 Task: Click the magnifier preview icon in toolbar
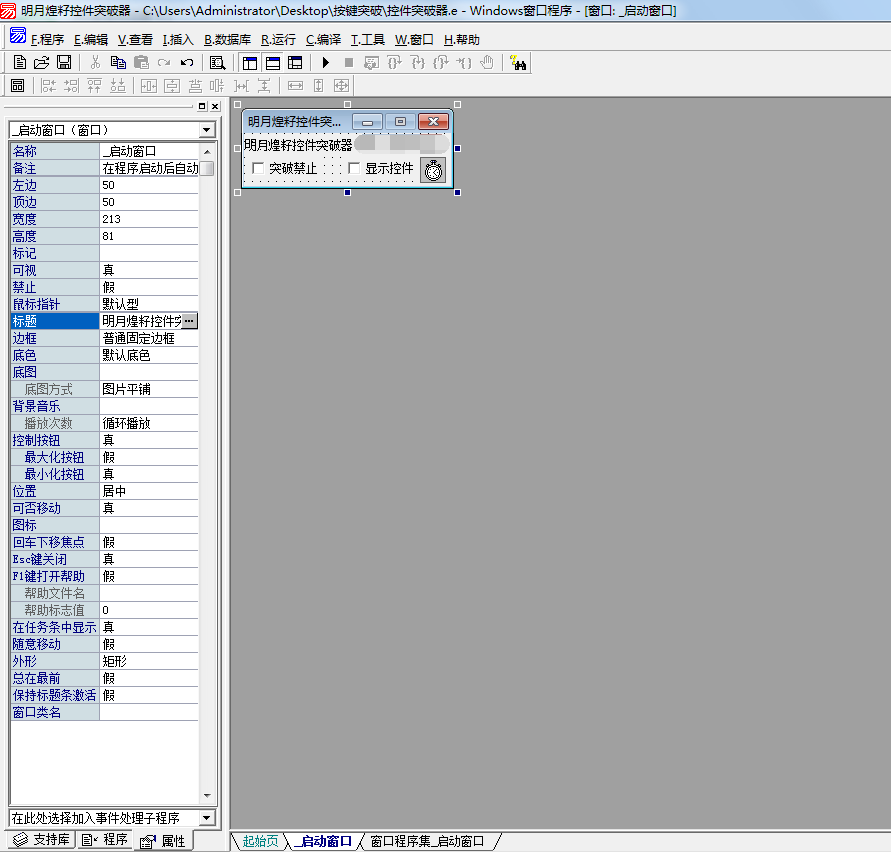(x=217, y=63)
